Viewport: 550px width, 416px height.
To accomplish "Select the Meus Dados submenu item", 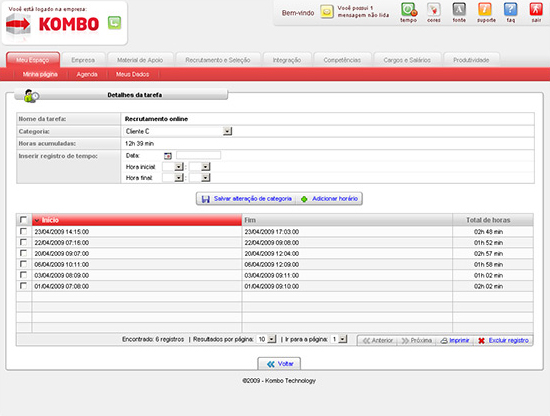I will pyautogui.click(x=132, y=74).
